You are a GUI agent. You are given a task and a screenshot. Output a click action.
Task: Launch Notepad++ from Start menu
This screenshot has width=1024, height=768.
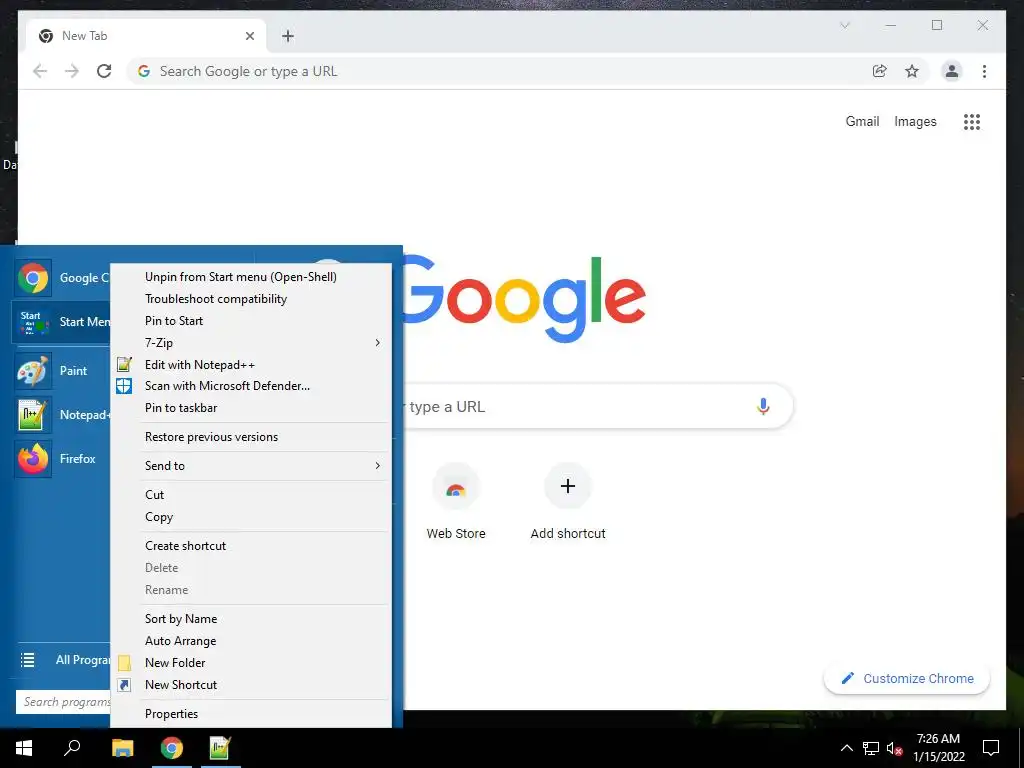pos(62,415)
